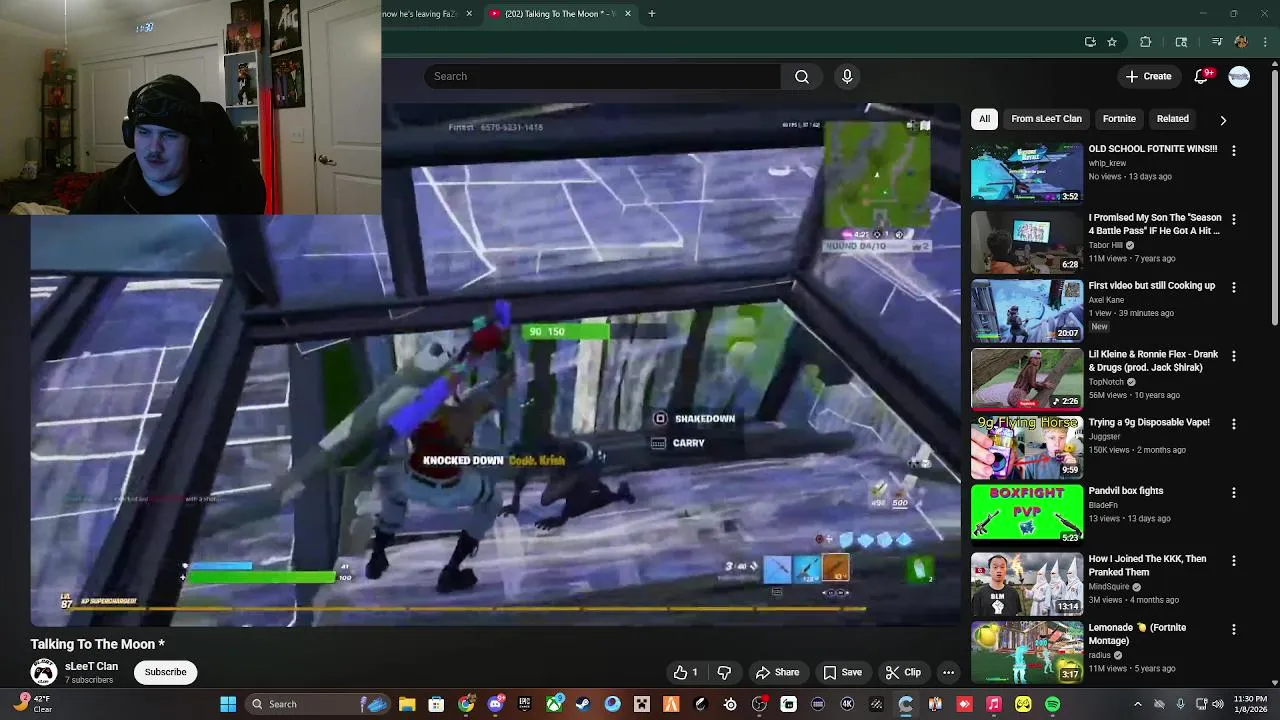1280x720 pixels.
Task: Open Epic Games Launcher from taskbar
Action: coord(524,704)
